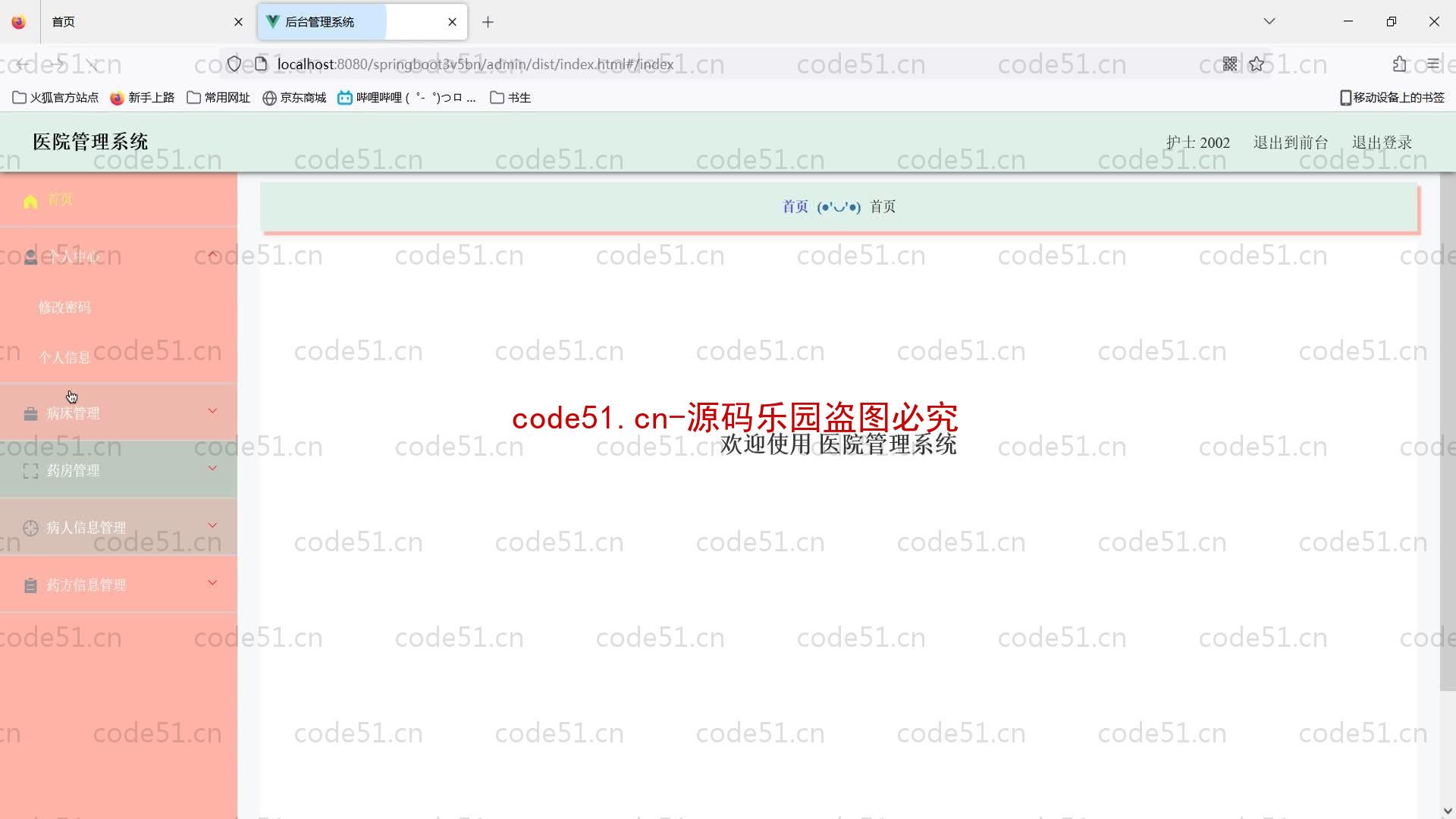Image resolution: width=1456 pixels, height=819 pixels.
Task: Click the 药房管理 pharmacy icon
Action: point(30,470)
